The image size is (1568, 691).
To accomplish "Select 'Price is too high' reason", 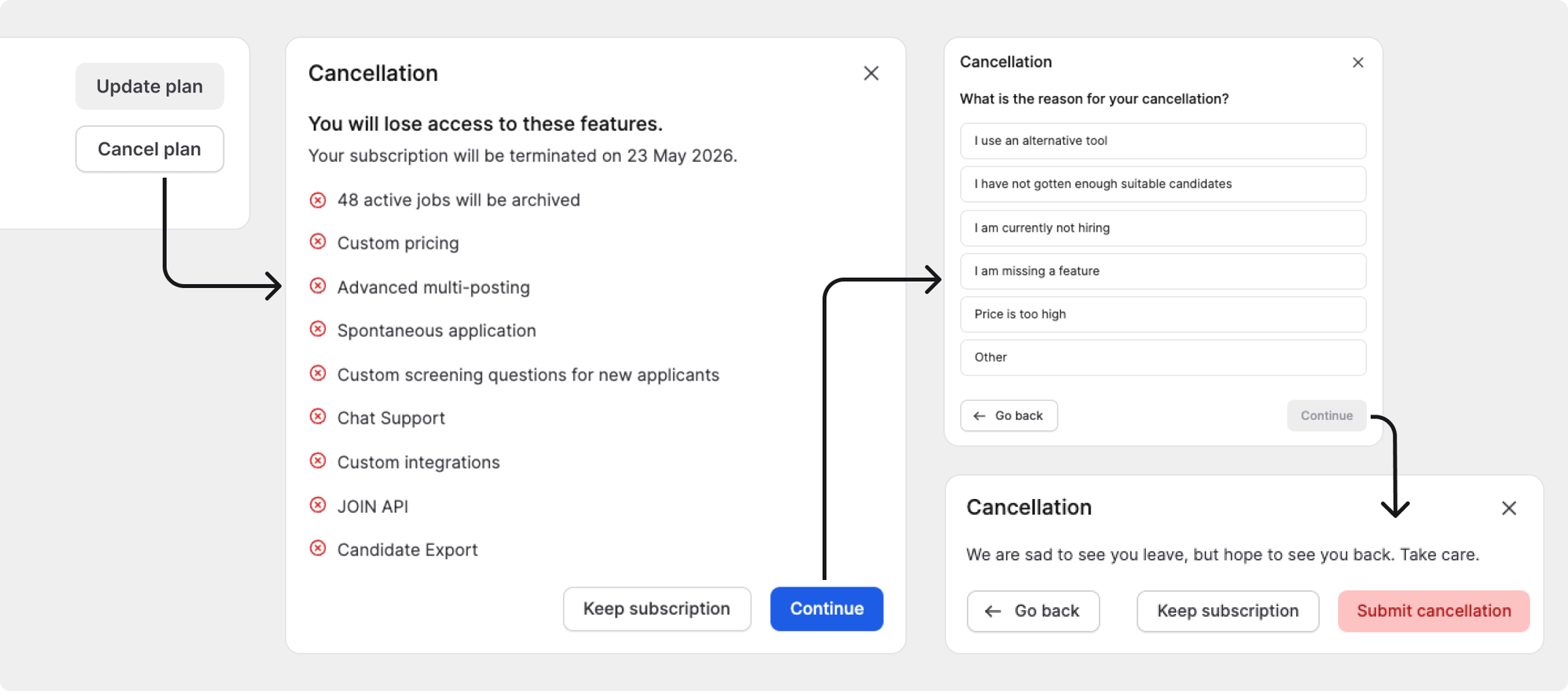I will (x=1162, y=314).
